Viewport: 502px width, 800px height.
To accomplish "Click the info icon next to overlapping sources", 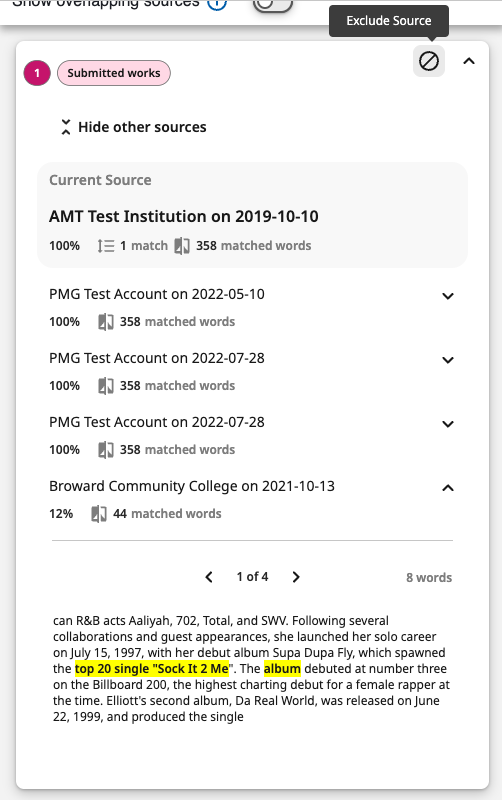I will point(217,4).
